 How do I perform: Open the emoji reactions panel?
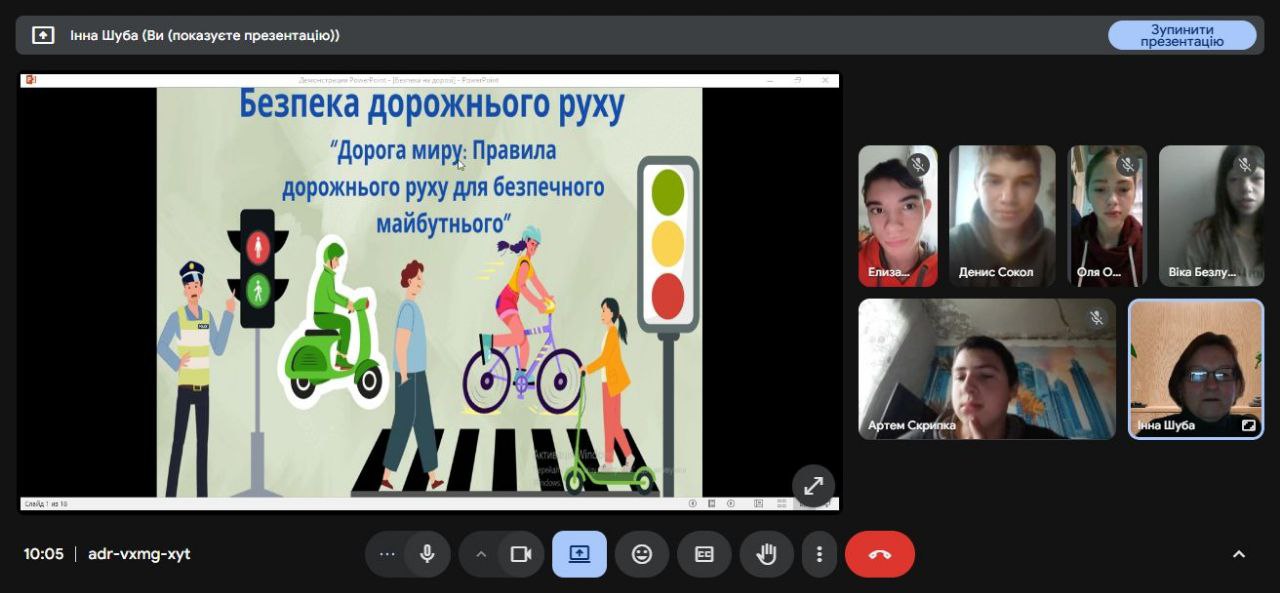[x=642, y=554]
